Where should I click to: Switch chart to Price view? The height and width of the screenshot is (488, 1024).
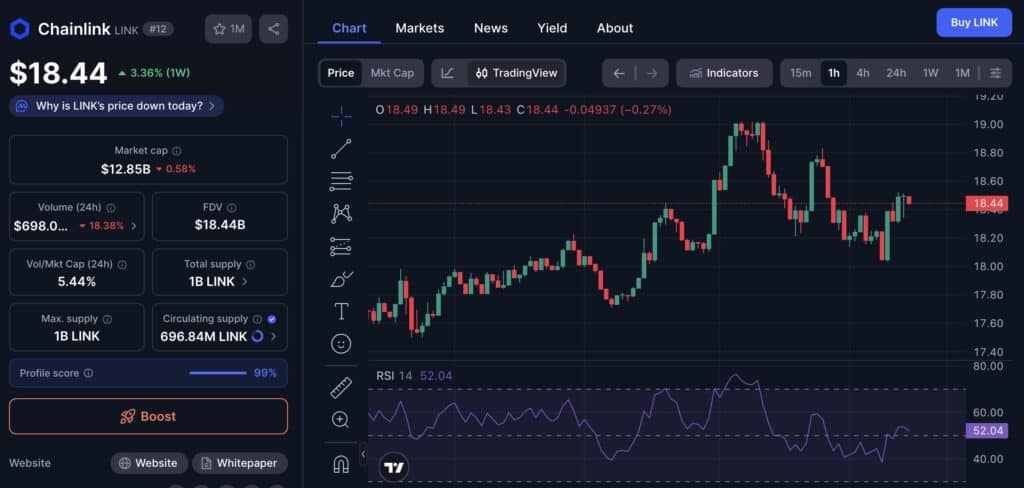(340, 73)
